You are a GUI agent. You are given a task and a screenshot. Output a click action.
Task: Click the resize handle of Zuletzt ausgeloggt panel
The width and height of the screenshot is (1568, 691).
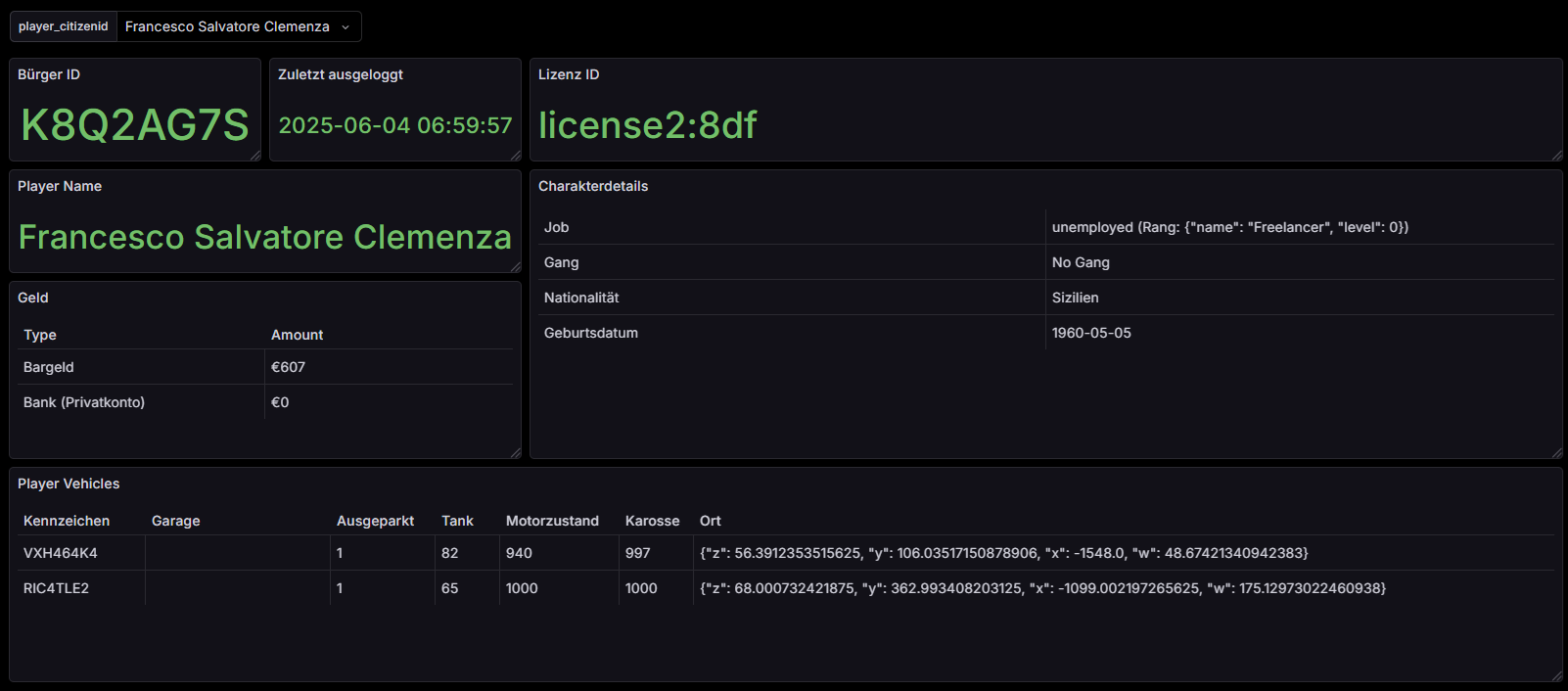516,156
